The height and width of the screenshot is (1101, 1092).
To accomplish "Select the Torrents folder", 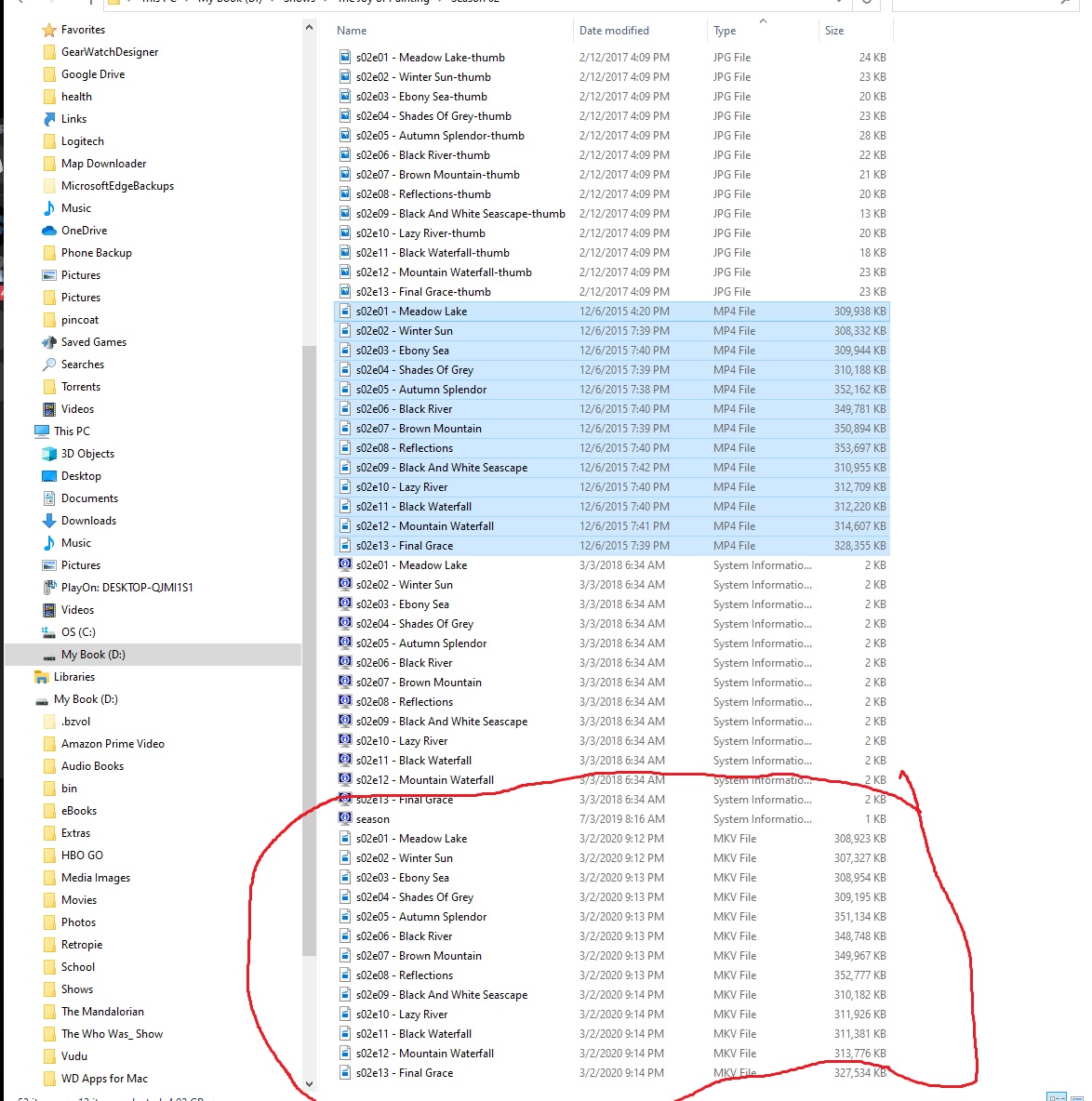I will 80,387.
